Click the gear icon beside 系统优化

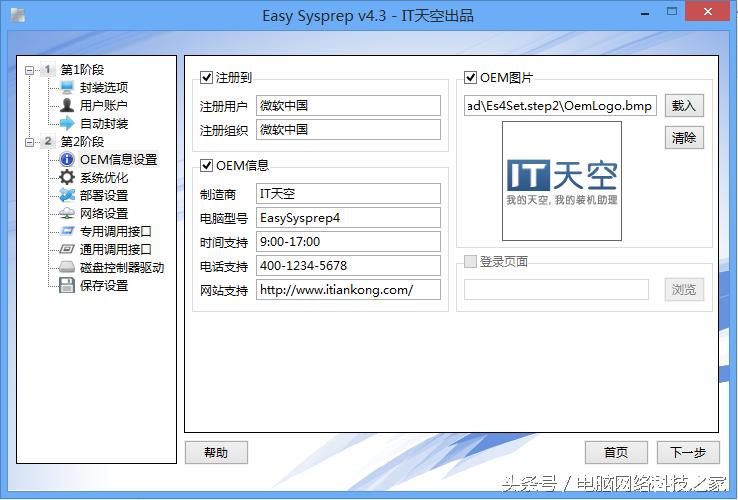coord(67,177)
